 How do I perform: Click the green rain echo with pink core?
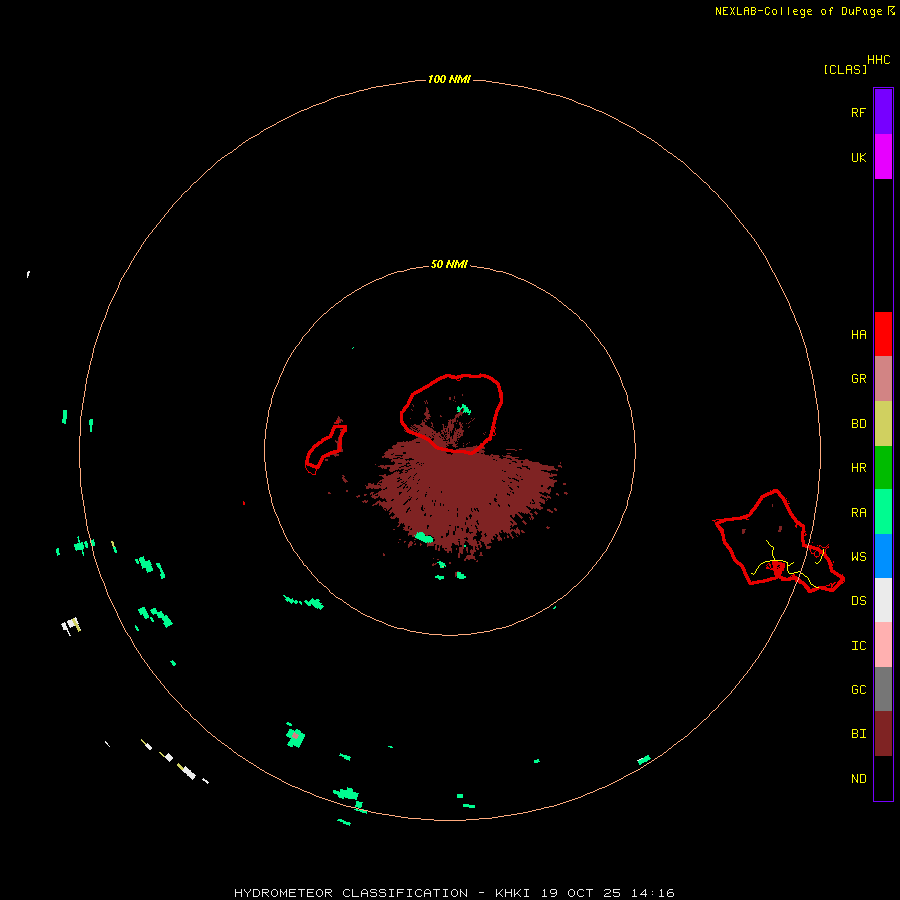(x=295, y=736)
